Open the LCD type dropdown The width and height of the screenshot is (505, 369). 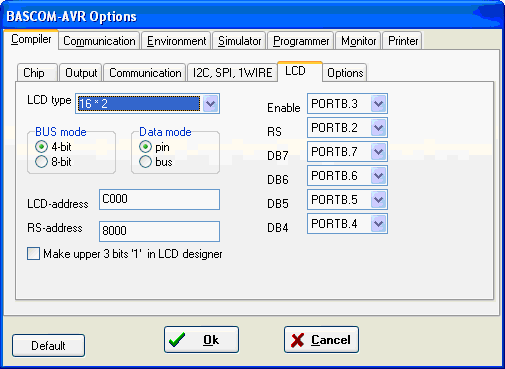click(211, 104)
